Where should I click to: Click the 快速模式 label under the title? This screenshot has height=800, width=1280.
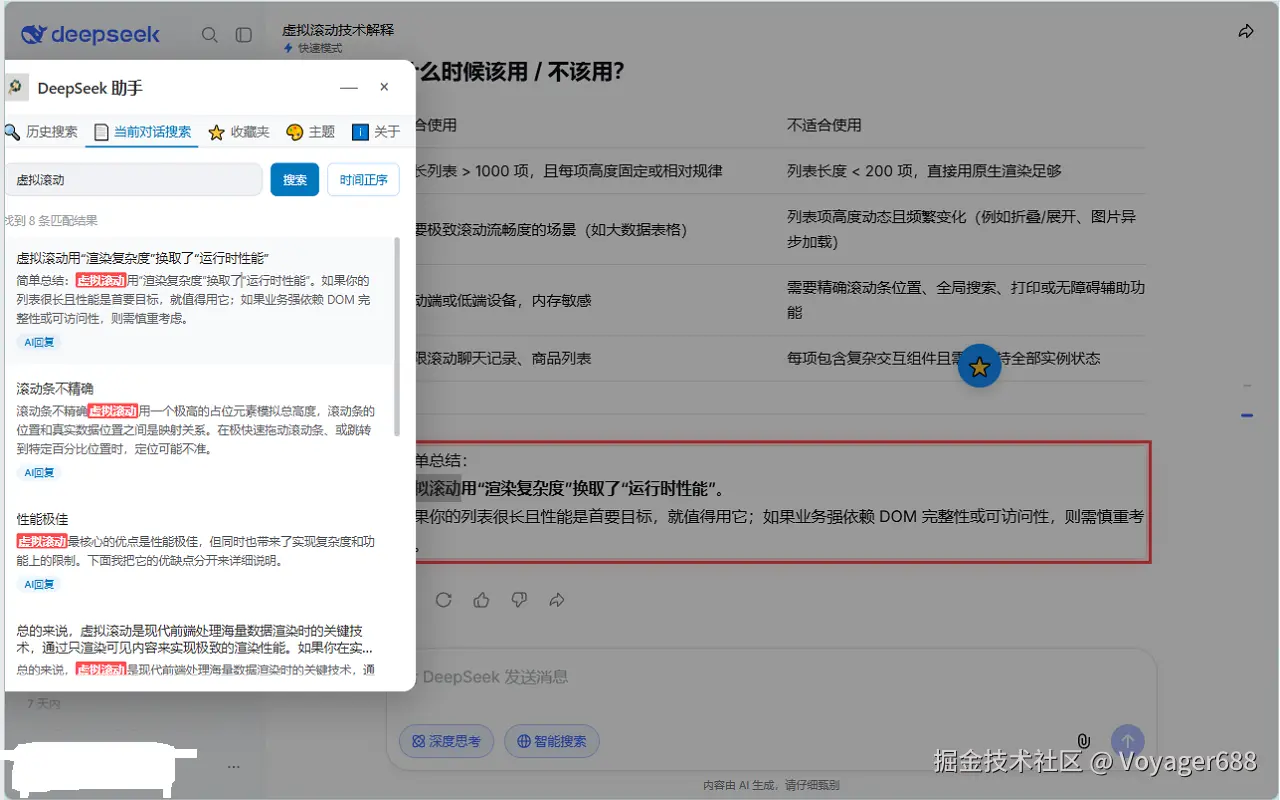(x=312, y=48)
